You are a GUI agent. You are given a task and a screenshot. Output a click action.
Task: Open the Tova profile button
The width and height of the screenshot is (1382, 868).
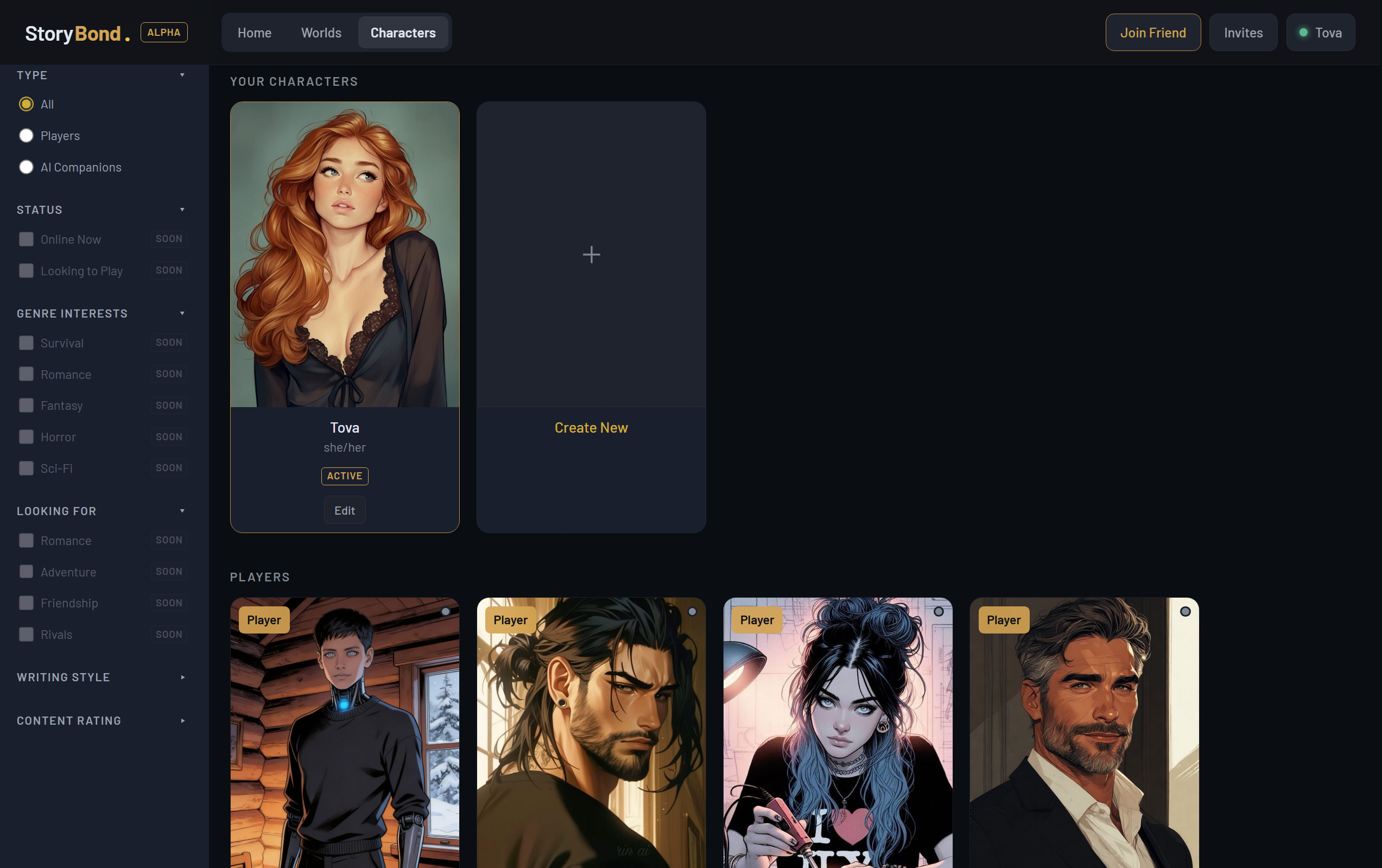point(1321,33)
